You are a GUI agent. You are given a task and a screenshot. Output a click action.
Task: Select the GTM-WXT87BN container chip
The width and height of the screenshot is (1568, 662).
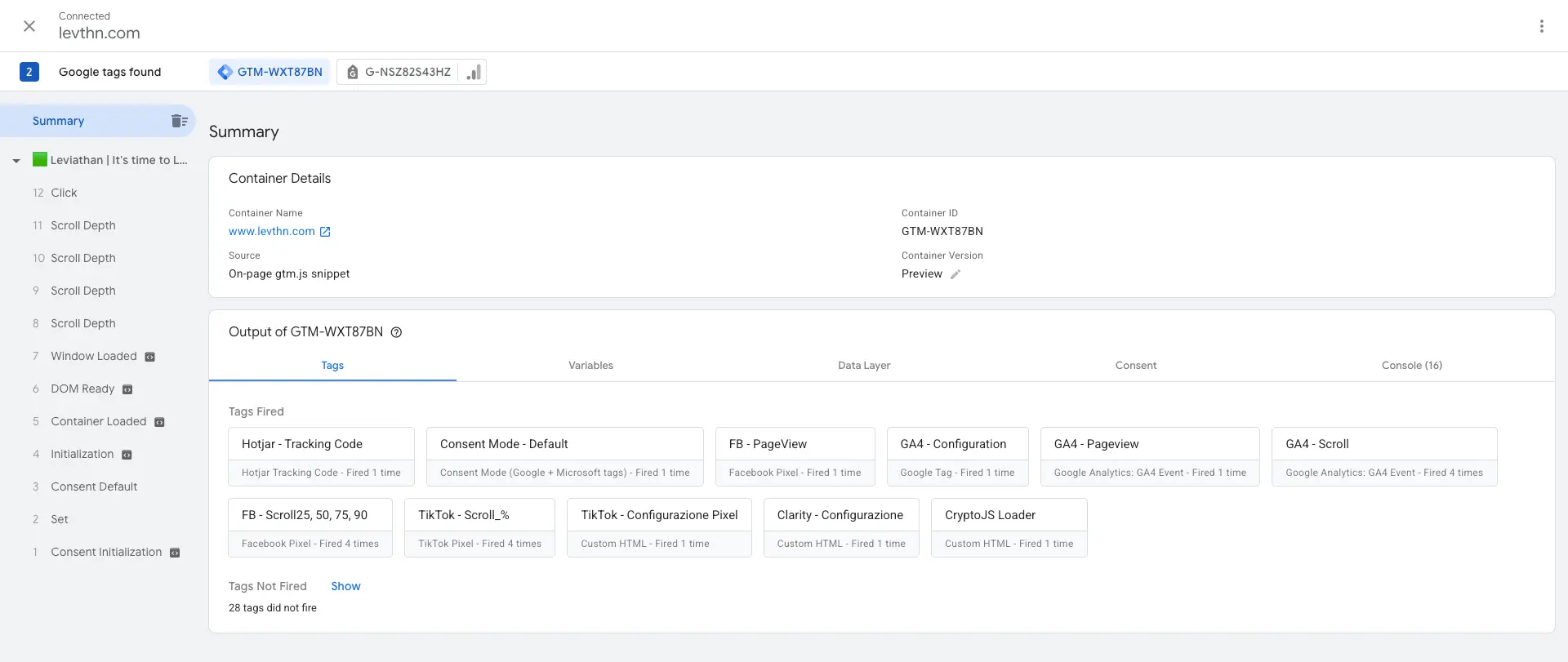pos(269,72)
